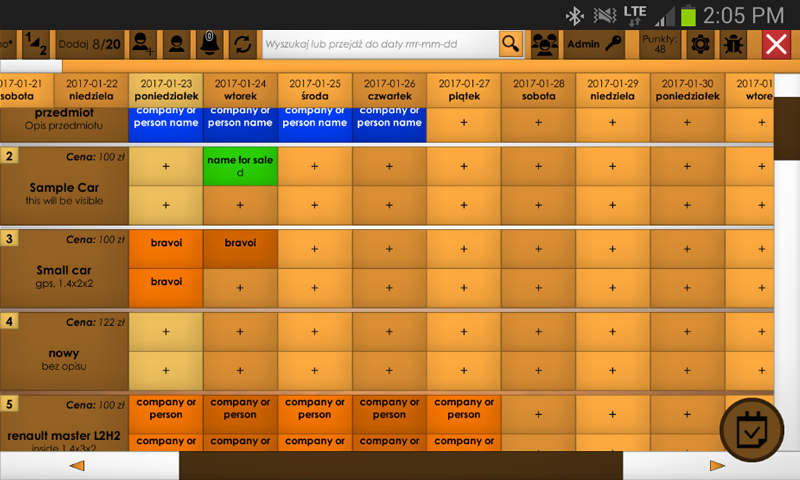
Task: Select item number 5 badge
Action: [x=9, y=403]
